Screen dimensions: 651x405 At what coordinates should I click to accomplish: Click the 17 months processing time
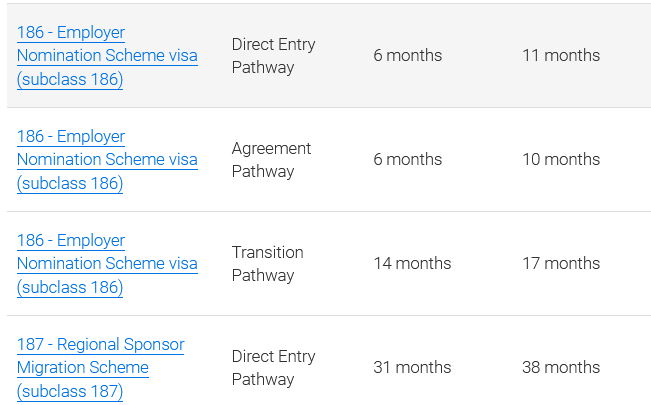tap(561, 264)
